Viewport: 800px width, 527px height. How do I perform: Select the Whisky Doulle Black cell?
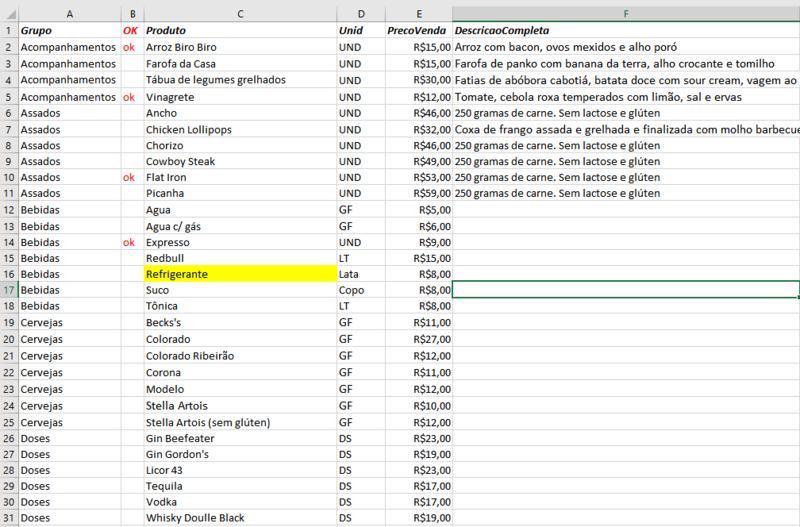tap(240, 518)
